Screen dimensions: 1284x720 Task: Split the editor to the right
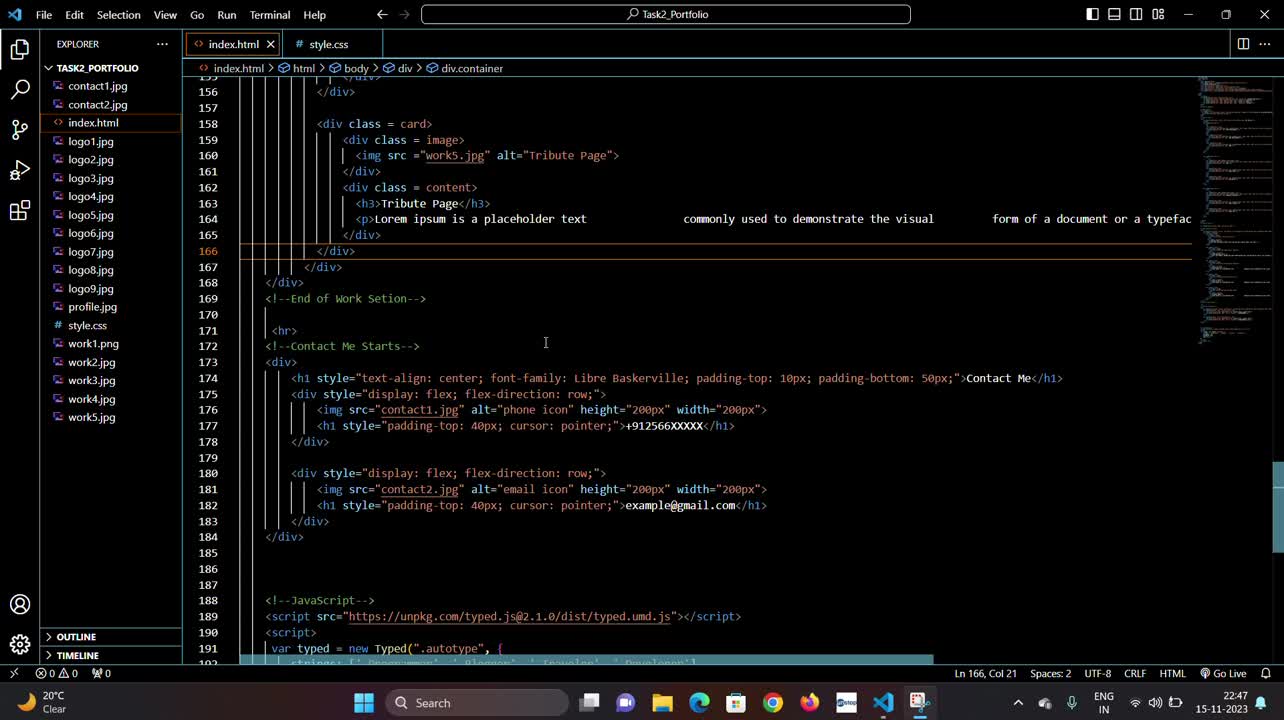[x=1243, y=44]
